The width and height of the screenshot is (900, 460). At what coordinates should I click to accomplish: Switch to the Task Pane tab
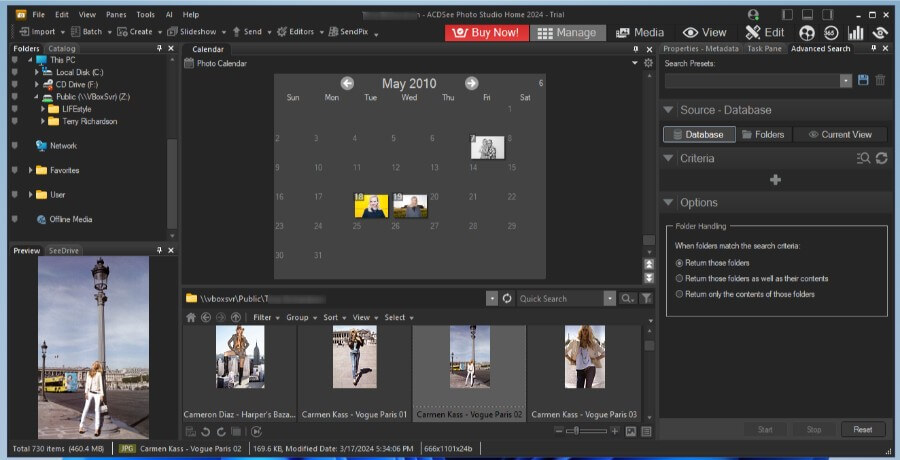coord(766,48)
